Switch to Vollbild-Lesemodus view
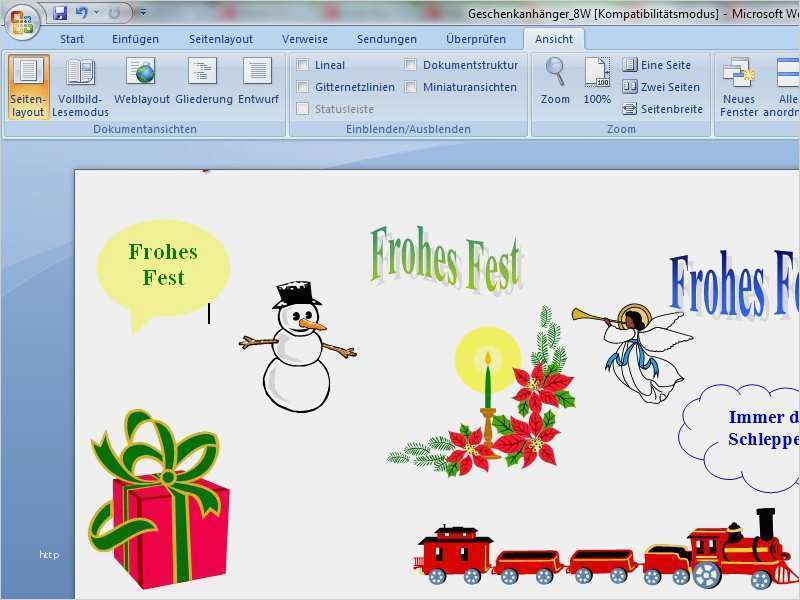Image resolution: width=800 pixels, height=600 pixels. pyautogui.click(x=80, y=86)
